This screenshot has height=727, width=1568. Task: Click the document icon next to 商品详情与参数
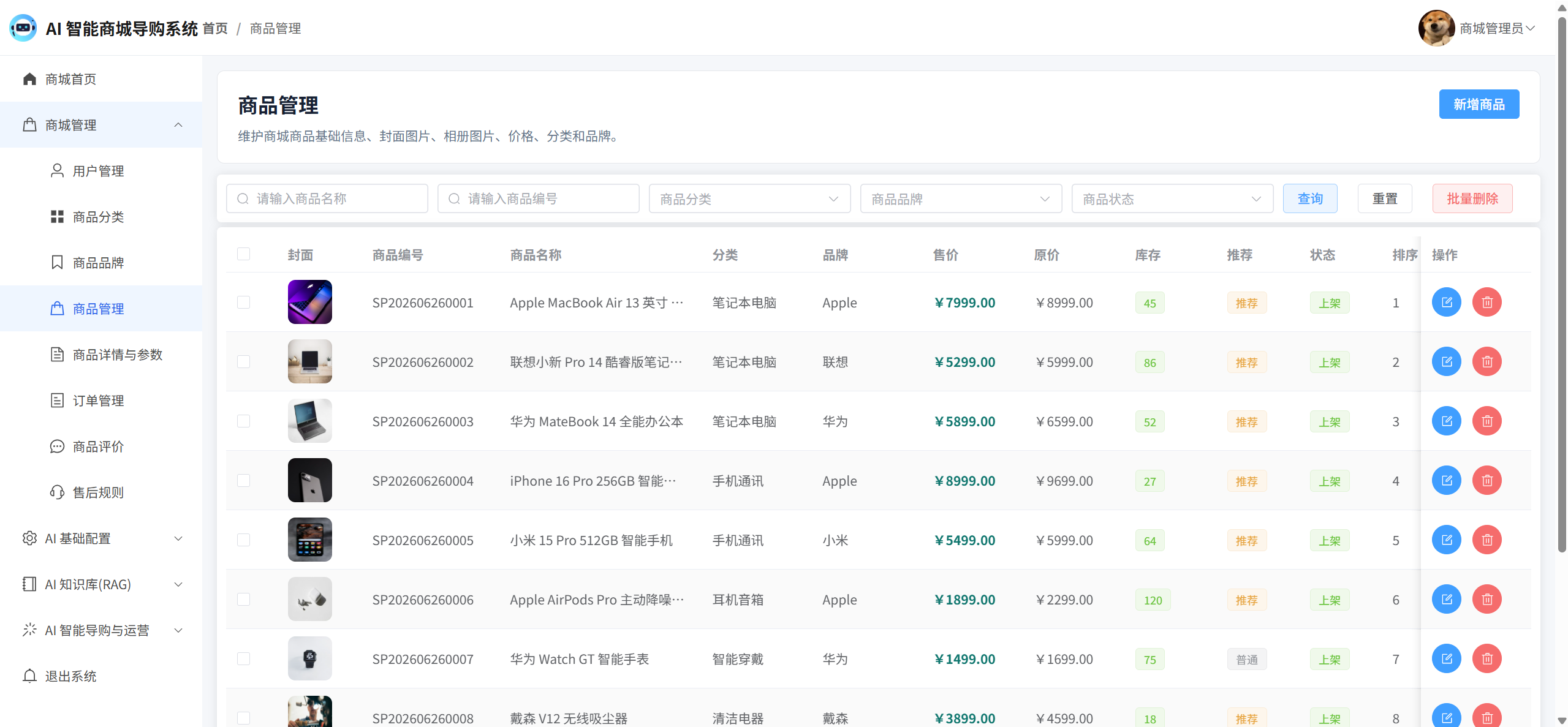pyautogui.click(x=57, y=354)
